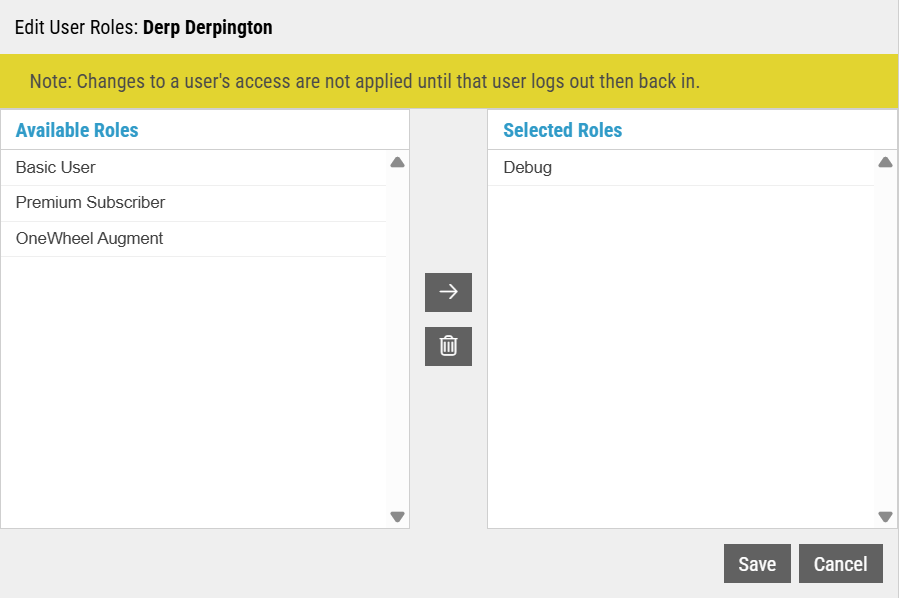Select the Premium Subscriber role
The width and height of the screenshot is (899, 598).
(194, 203)
